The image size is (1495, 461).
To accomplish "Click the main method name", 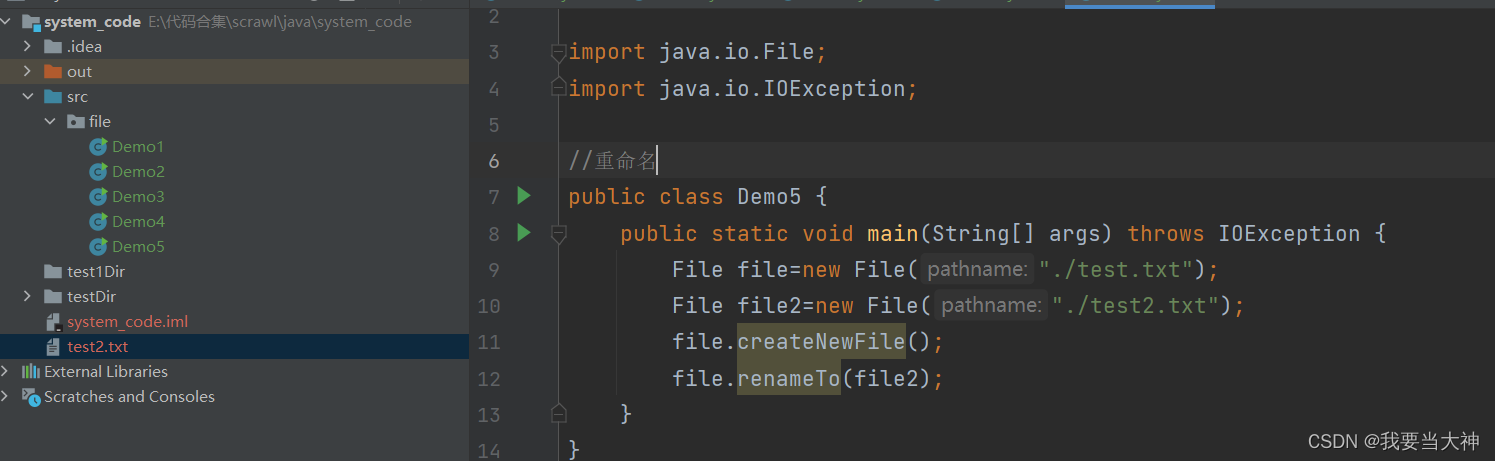I will [x=892, y=233].
